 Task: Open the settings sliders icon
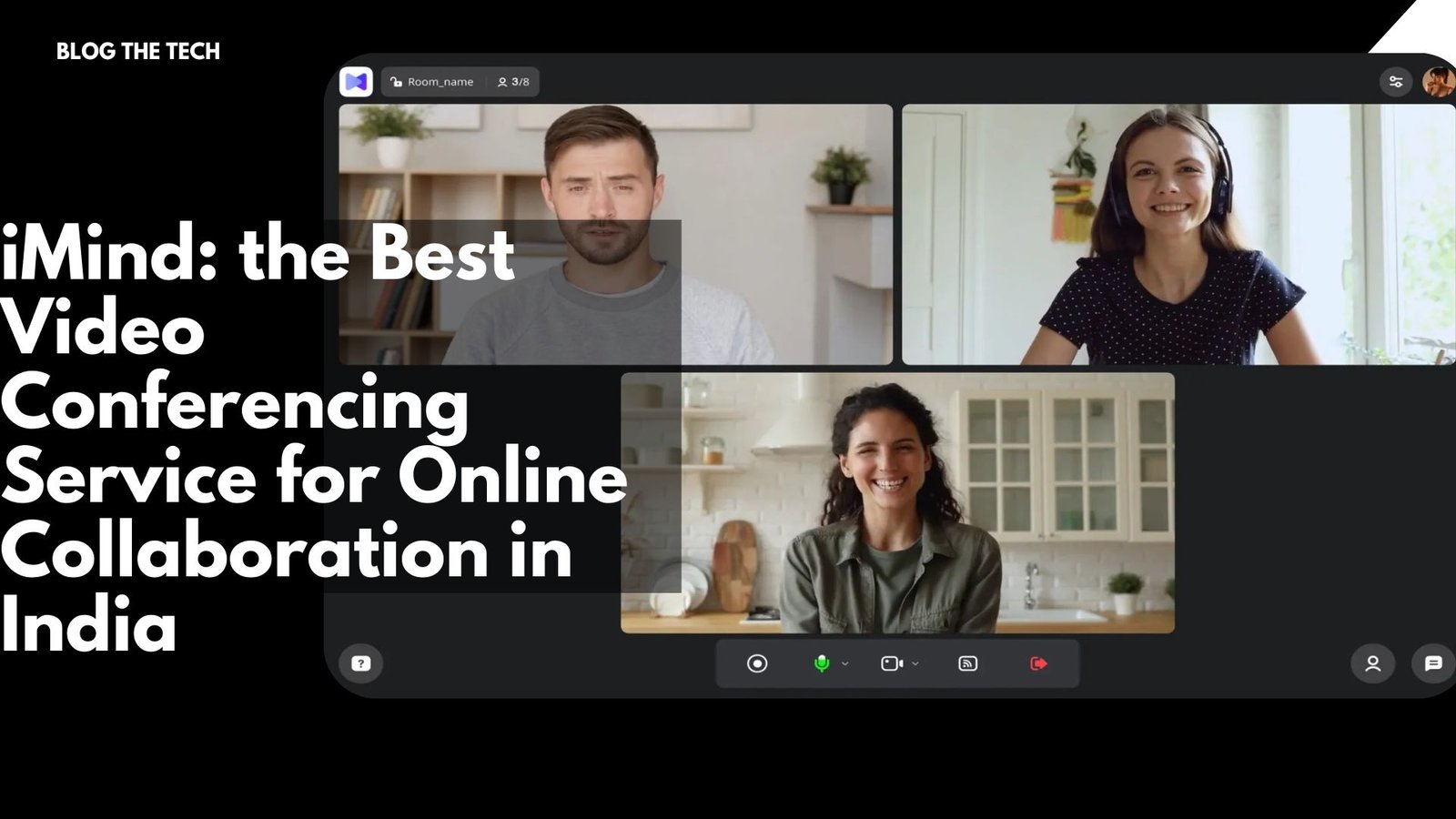pyautogui.click(x=1395, y=82)
